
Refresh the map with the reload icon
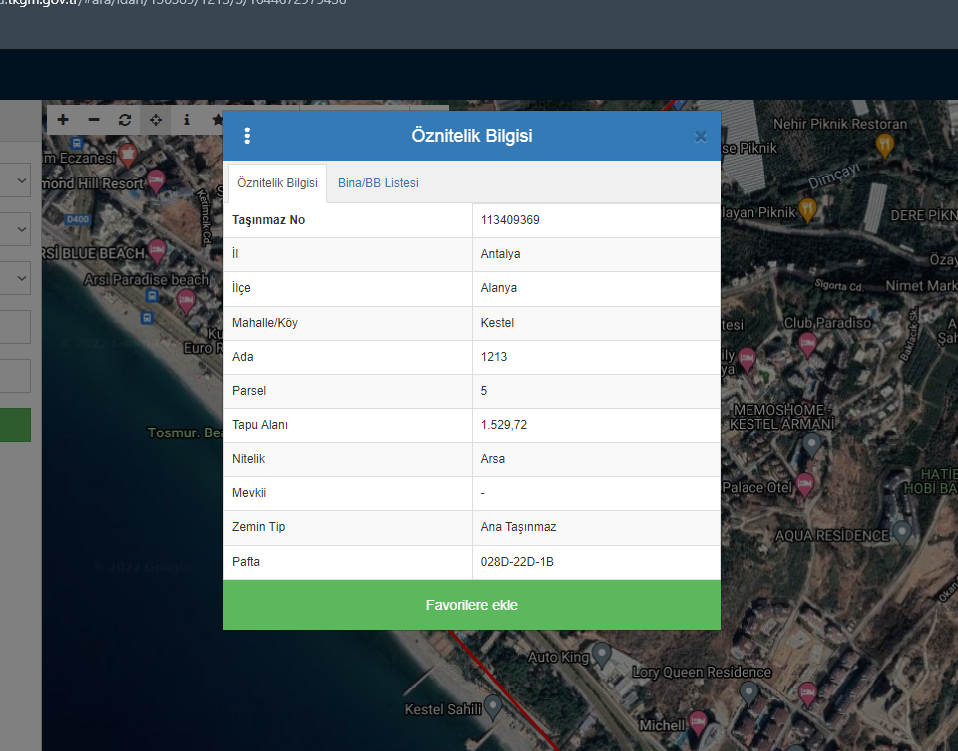pyautogui.click(x=125, y=120)
